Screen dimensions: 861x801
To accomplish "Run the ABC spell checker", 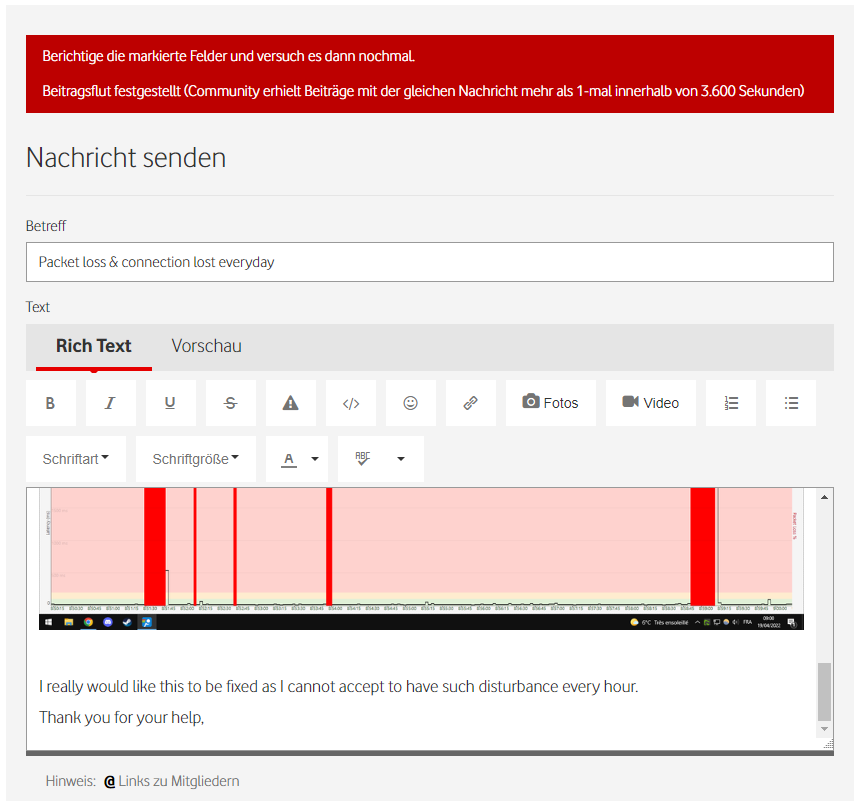I will (x=362, y=459).
